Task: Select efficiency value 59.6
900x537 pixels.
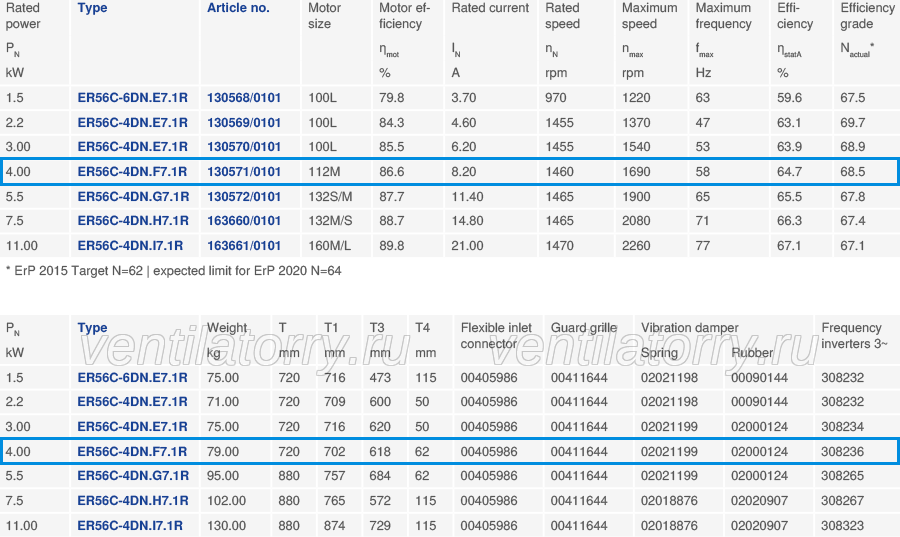Action: point(790,98)
